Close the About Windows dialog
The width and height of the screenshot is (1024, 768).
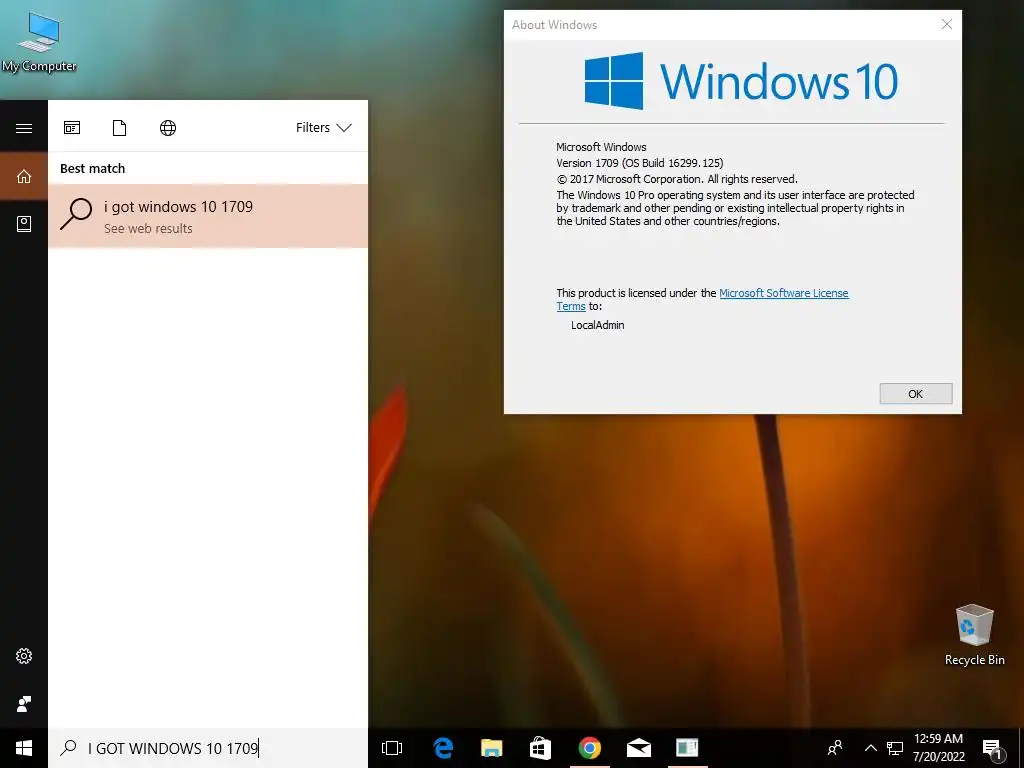[x=946, y=25]
